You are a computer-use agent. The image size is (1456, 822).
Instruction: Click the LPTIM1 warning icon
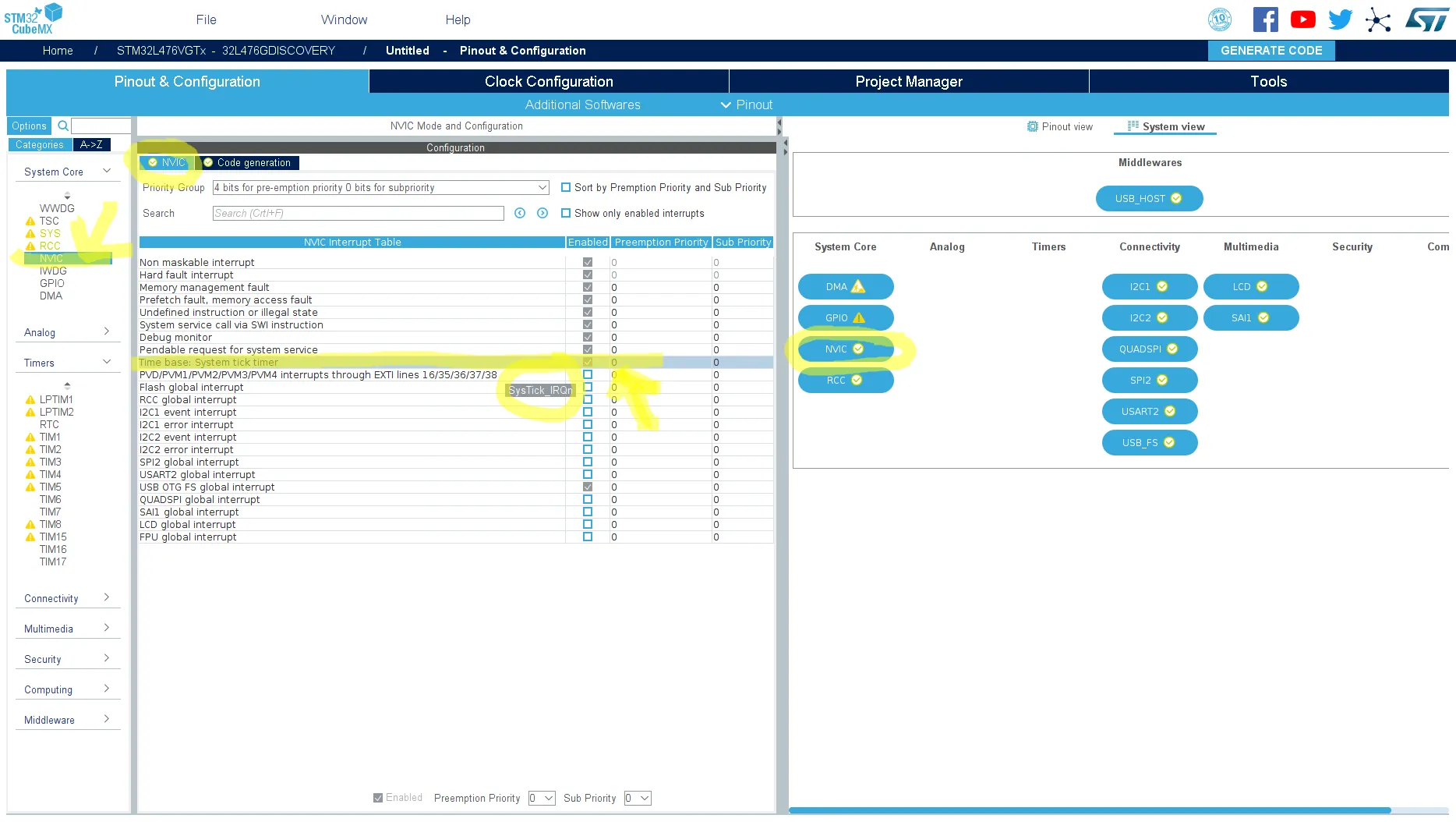coord(30,400)
